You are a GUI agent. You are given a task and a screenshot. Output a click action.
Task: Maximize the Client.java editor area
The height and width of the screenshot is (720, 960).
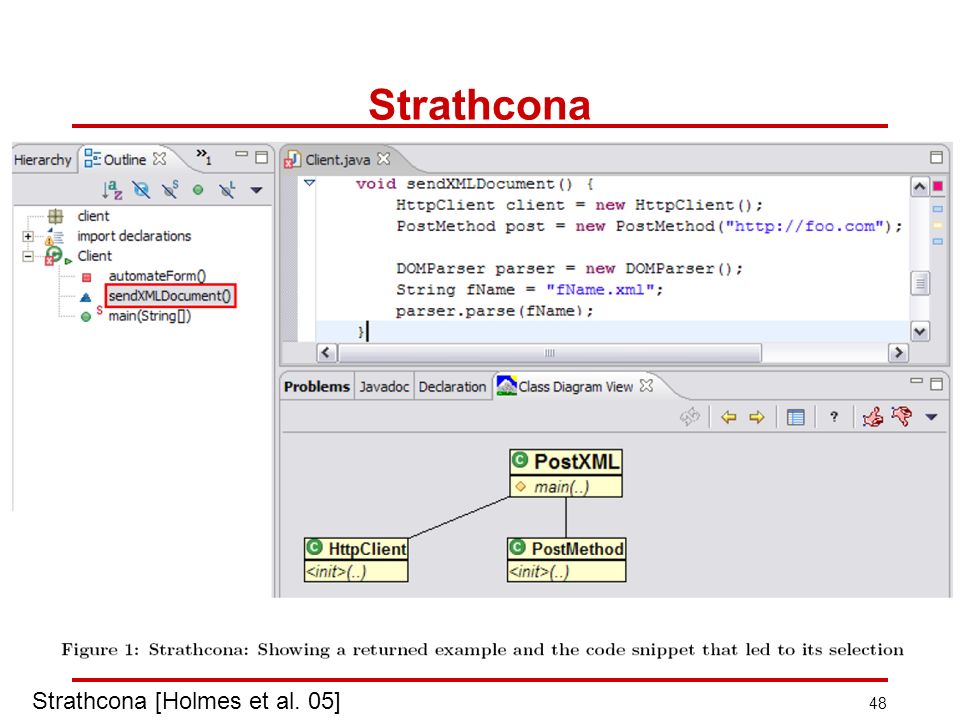936,157
